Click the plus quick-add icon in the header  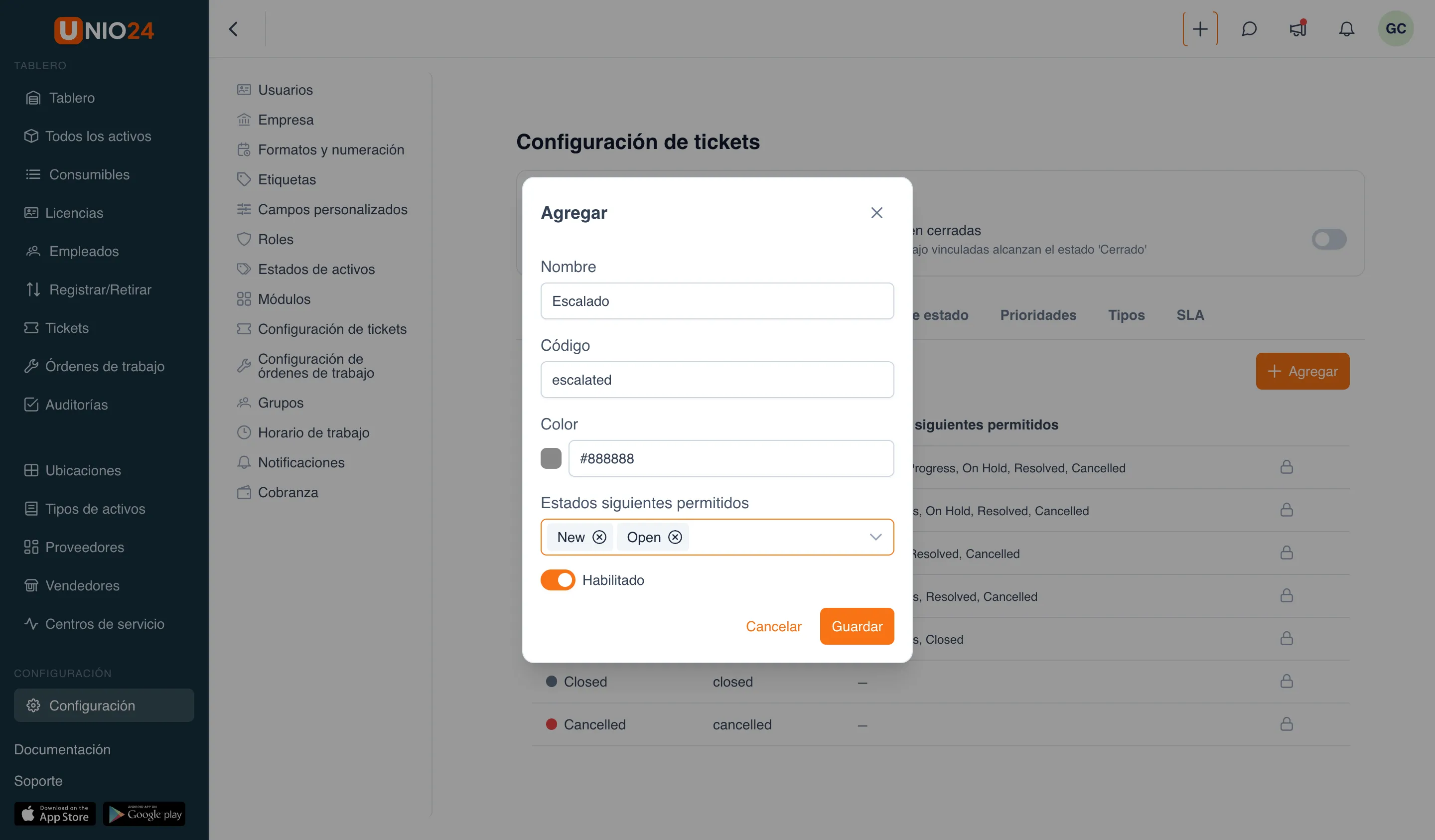(x=1200, y=29)
